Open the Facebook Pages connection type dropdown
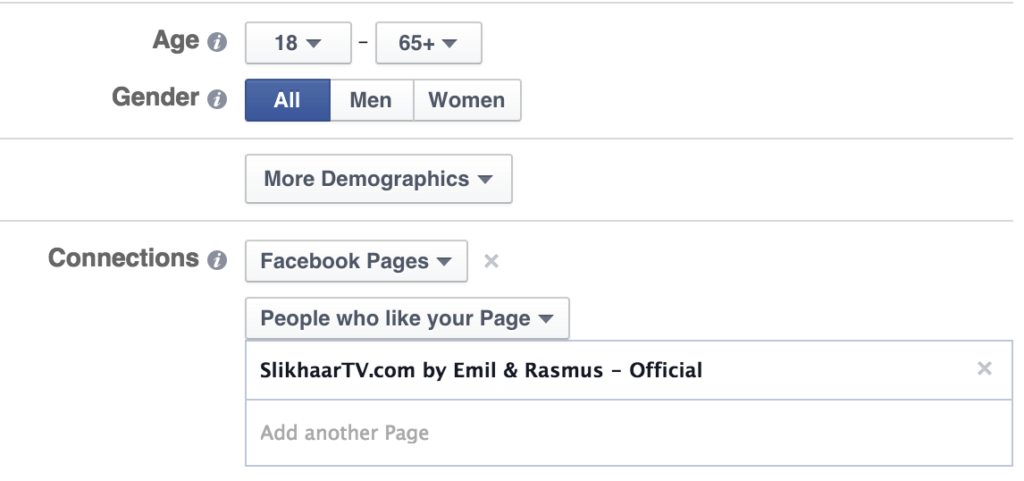The height and width of the screenshot is (481, 1024). pyautogui.click(x=357, y=261)
